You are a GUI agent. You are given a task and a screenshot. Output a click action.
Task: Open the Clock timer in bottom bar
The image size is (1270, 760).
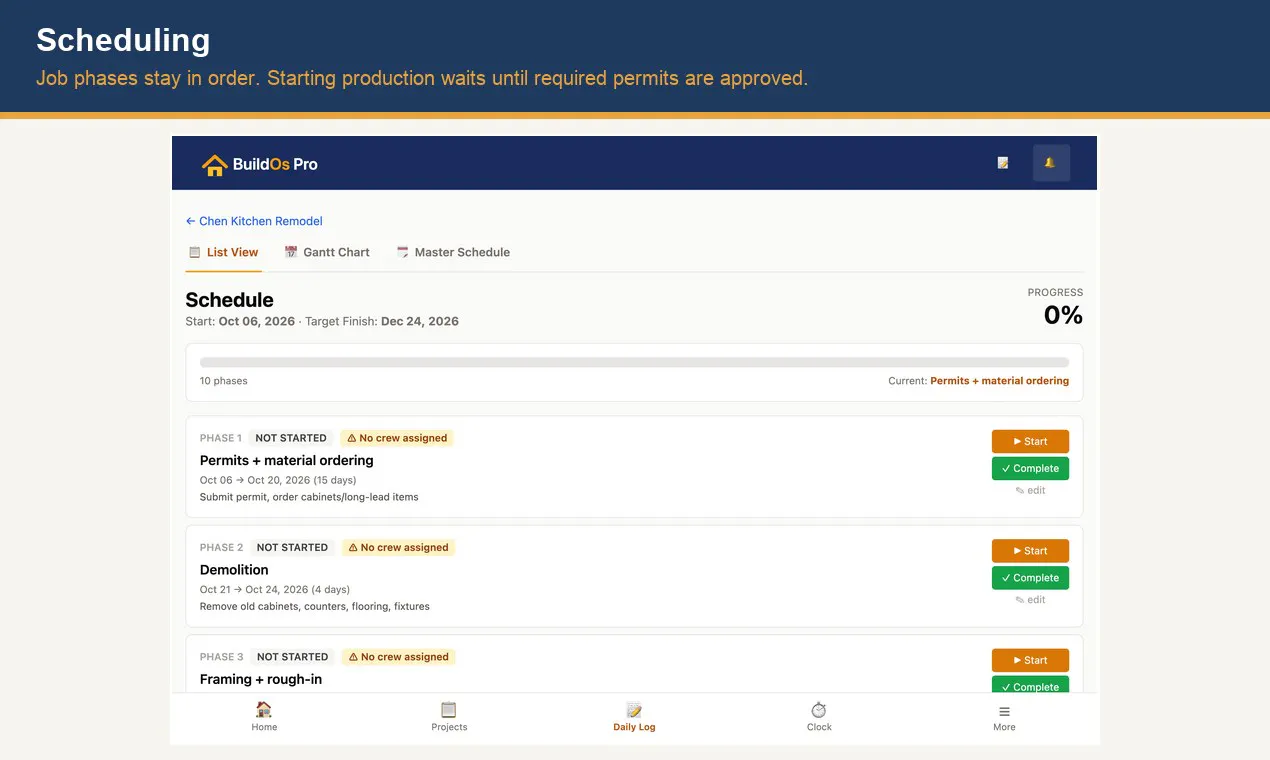pos(819,716)
